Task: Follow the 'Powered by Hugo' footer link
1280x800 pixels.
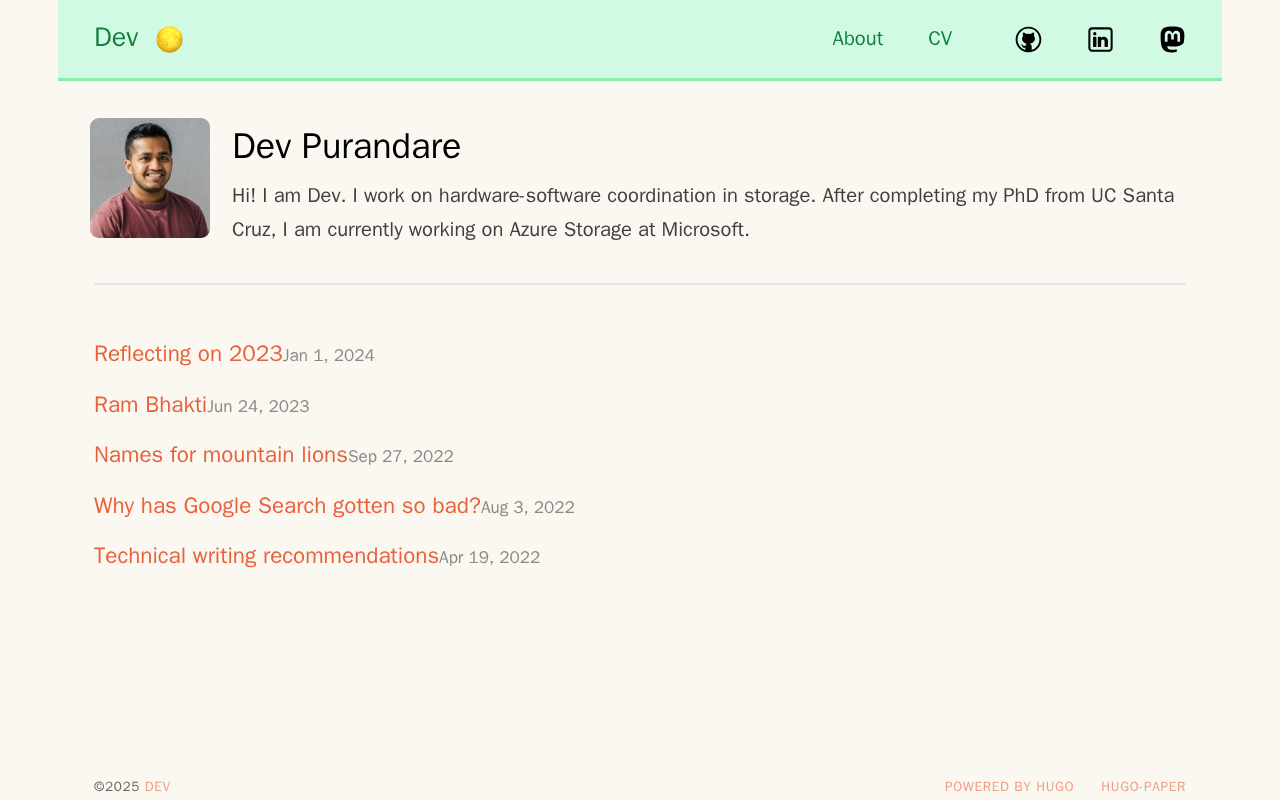Action: 1009,787
